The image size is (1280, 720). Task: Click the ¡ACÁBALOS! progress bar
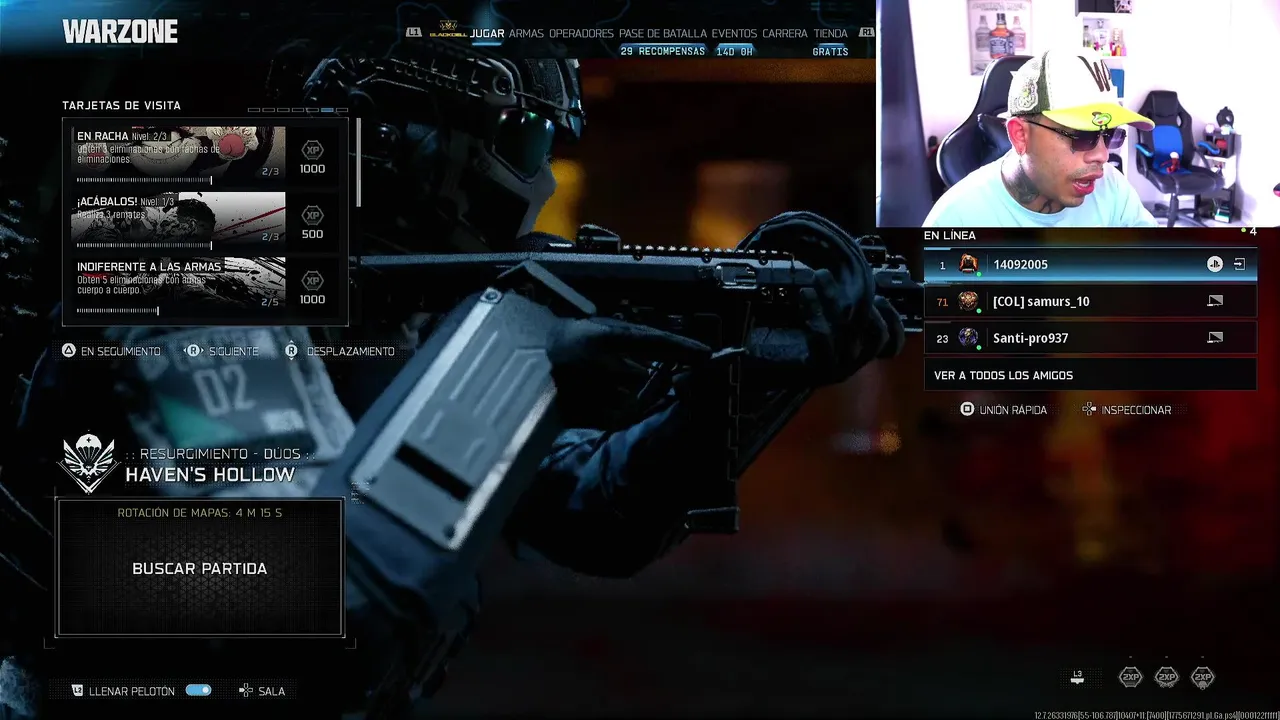pos(144,245)
